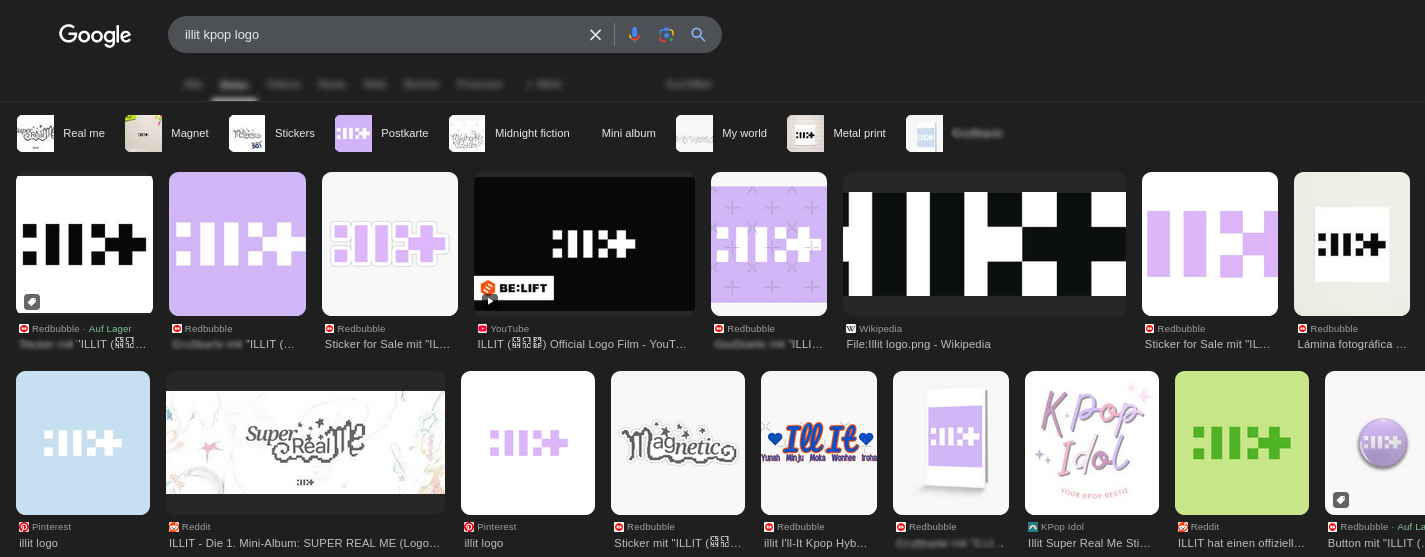Open the green ILLIT logo thumbnail
The width and height of the screenshot is (1425, 557).
(1242, 443)
